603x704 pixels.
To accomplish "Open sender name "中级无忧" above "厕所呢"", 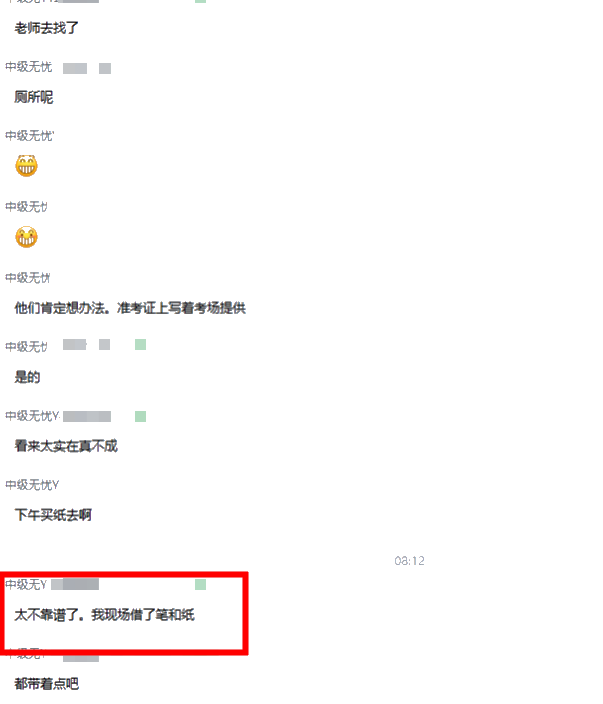I will click(x=28, y=67).
